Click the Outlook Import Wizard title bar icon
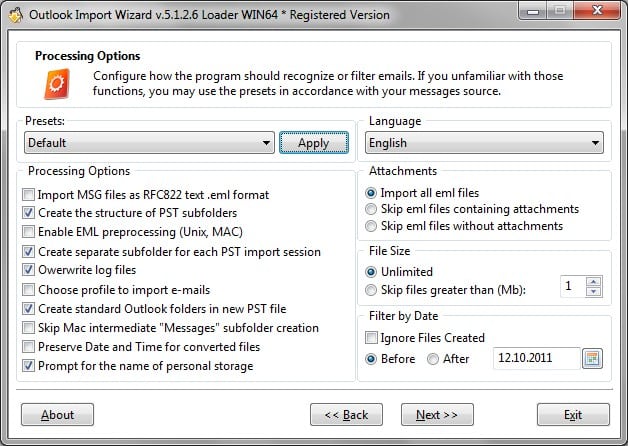The image size is (628, 446). [x=15, y=15]
